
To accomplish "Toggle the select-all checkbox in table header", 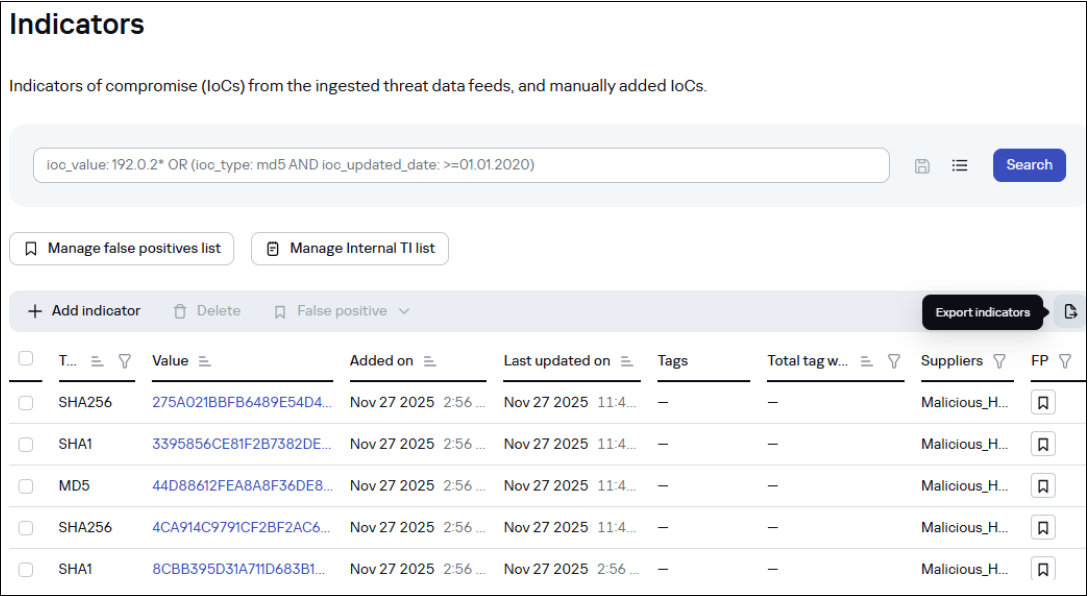I will coord(26,358).
